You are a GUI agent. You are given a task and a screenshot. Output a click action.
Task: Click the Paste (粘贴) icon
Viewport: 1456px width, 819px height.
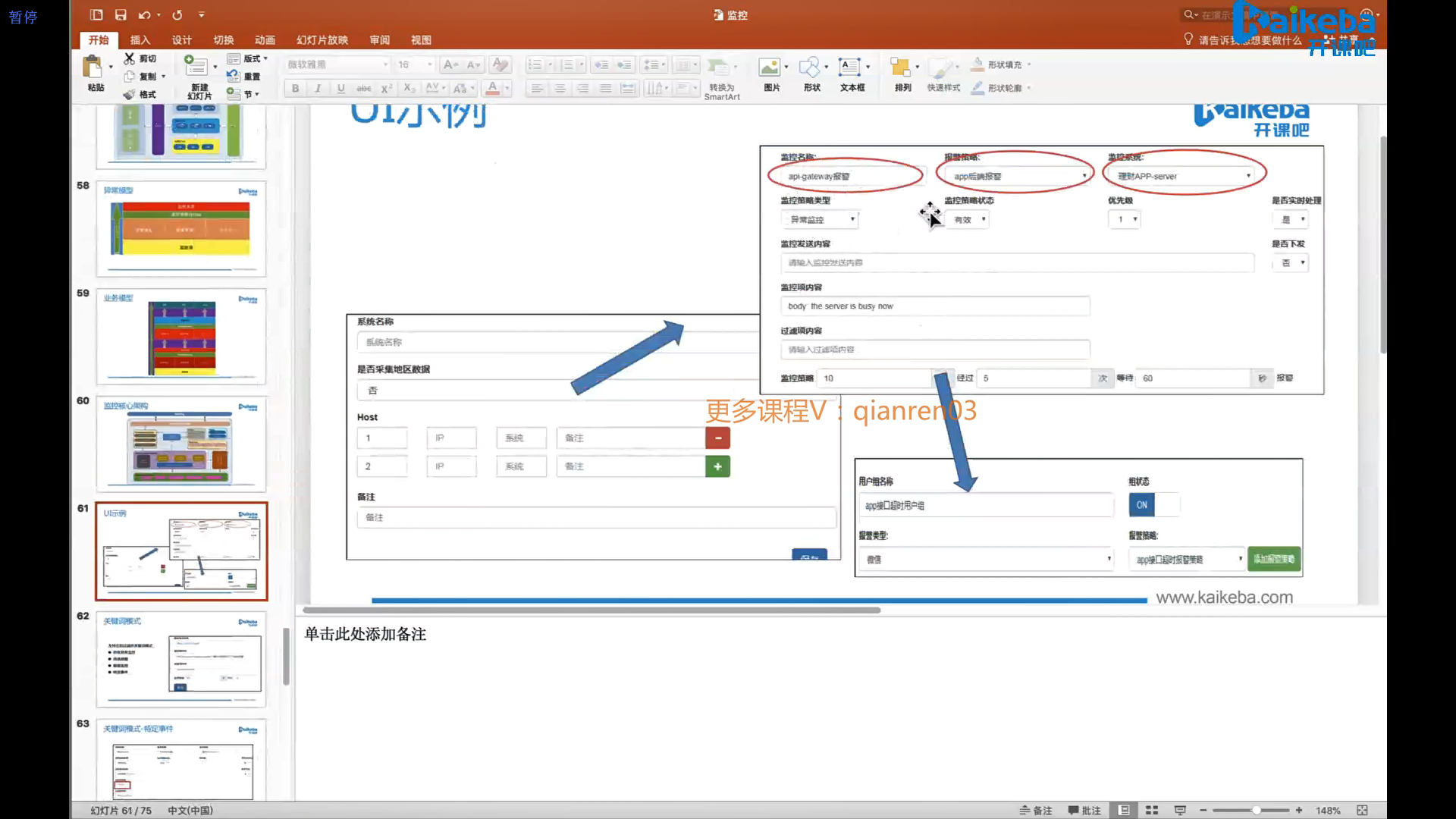(x=93, y=68)
